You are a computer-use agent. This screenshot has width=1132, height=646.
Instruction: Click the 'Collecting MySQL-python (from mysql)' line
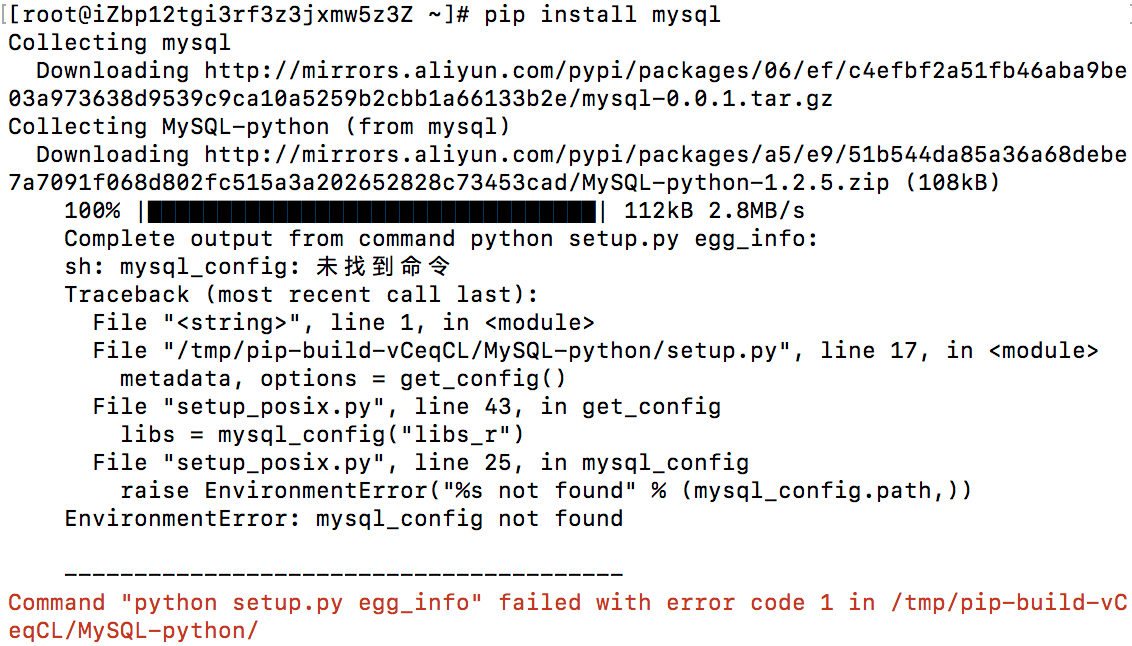[259, 127]
